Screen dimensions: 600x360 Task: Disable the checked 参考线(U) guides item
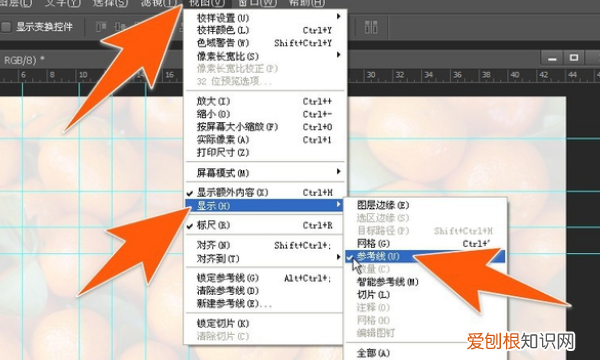[x=425, y=256]
